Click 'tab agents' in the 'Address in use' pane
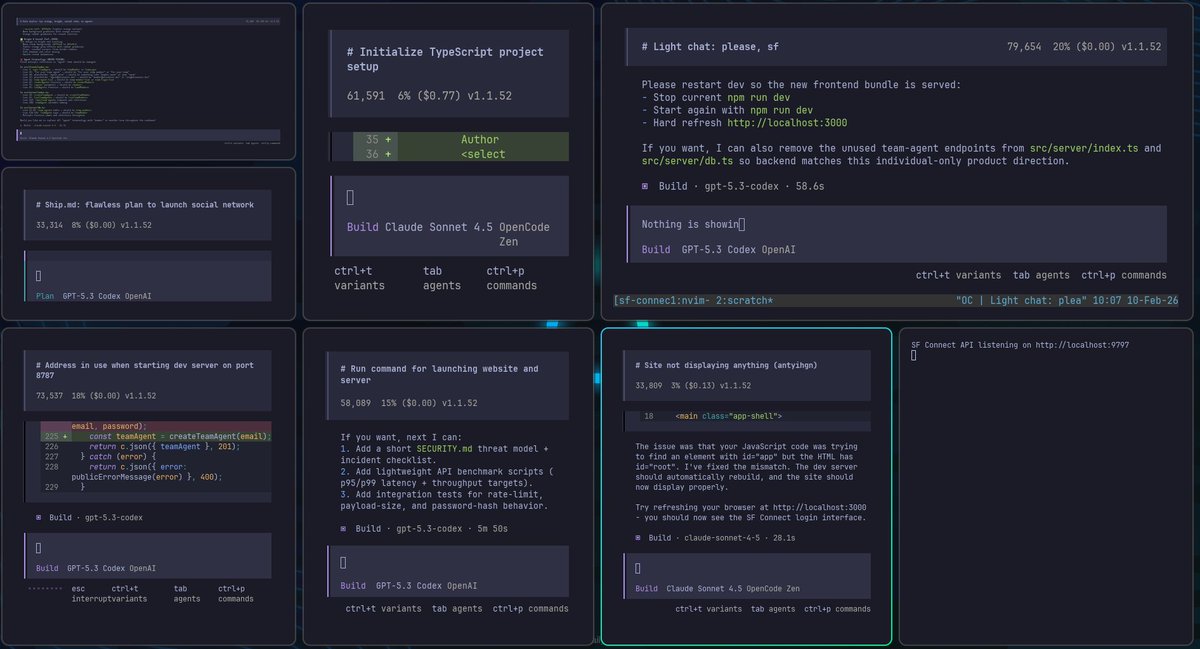 [187, 593]
